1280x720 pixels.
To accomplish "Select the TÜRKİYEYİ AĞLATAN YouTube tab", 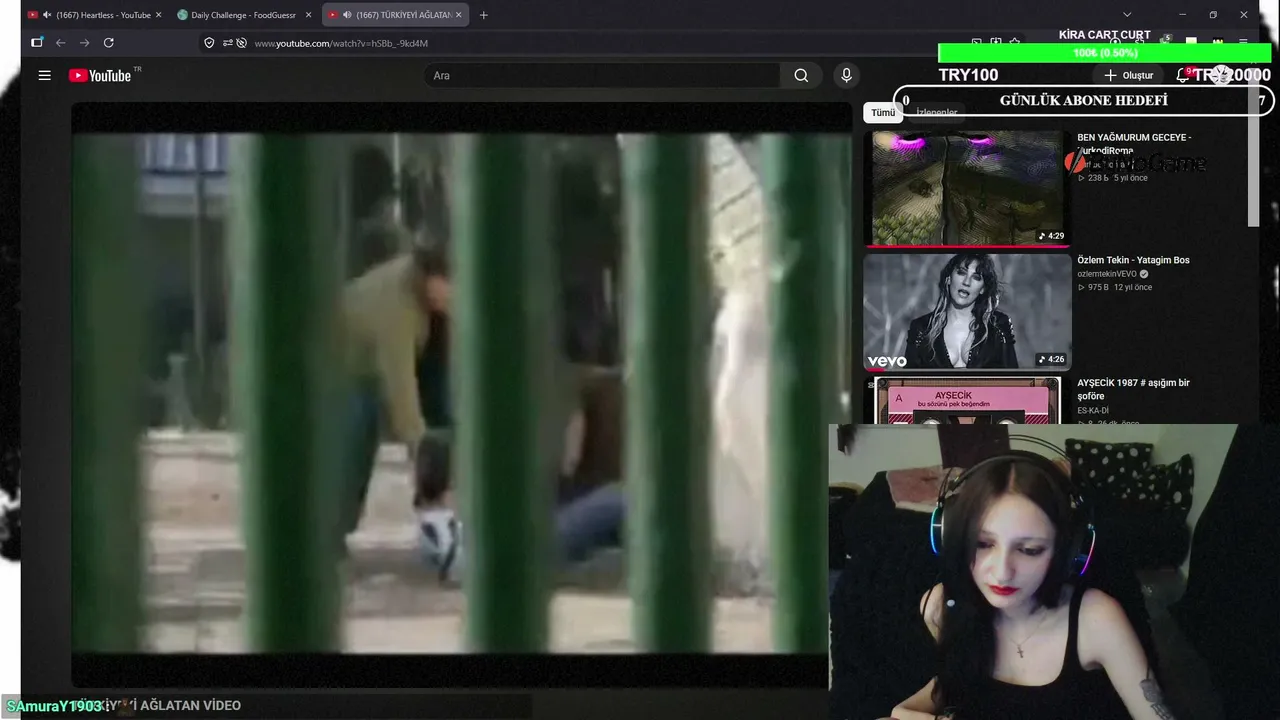I will click(x=396, y=15).
